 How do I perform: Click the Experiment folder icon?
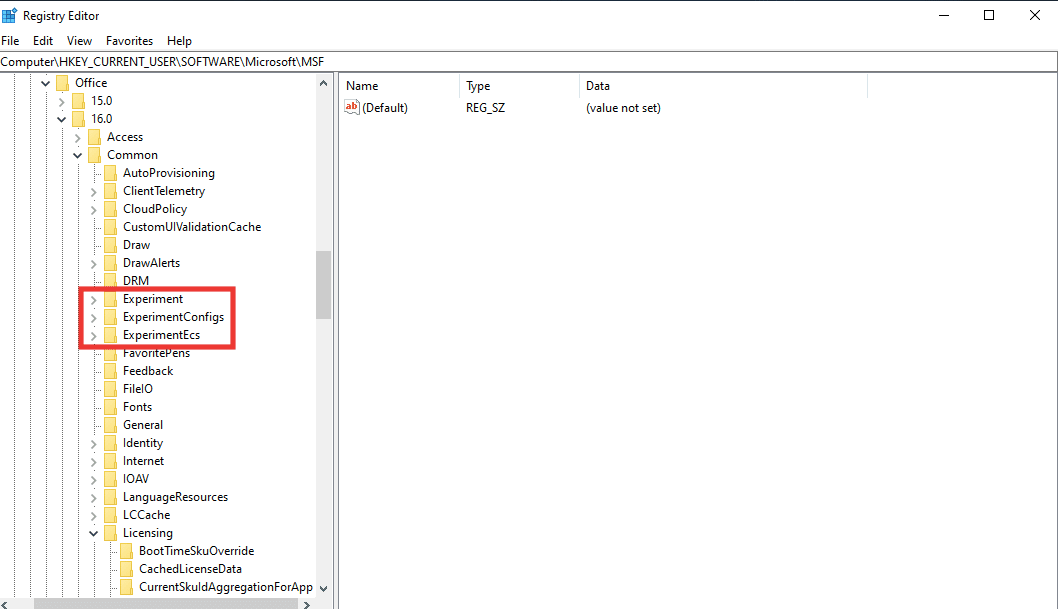111,299
